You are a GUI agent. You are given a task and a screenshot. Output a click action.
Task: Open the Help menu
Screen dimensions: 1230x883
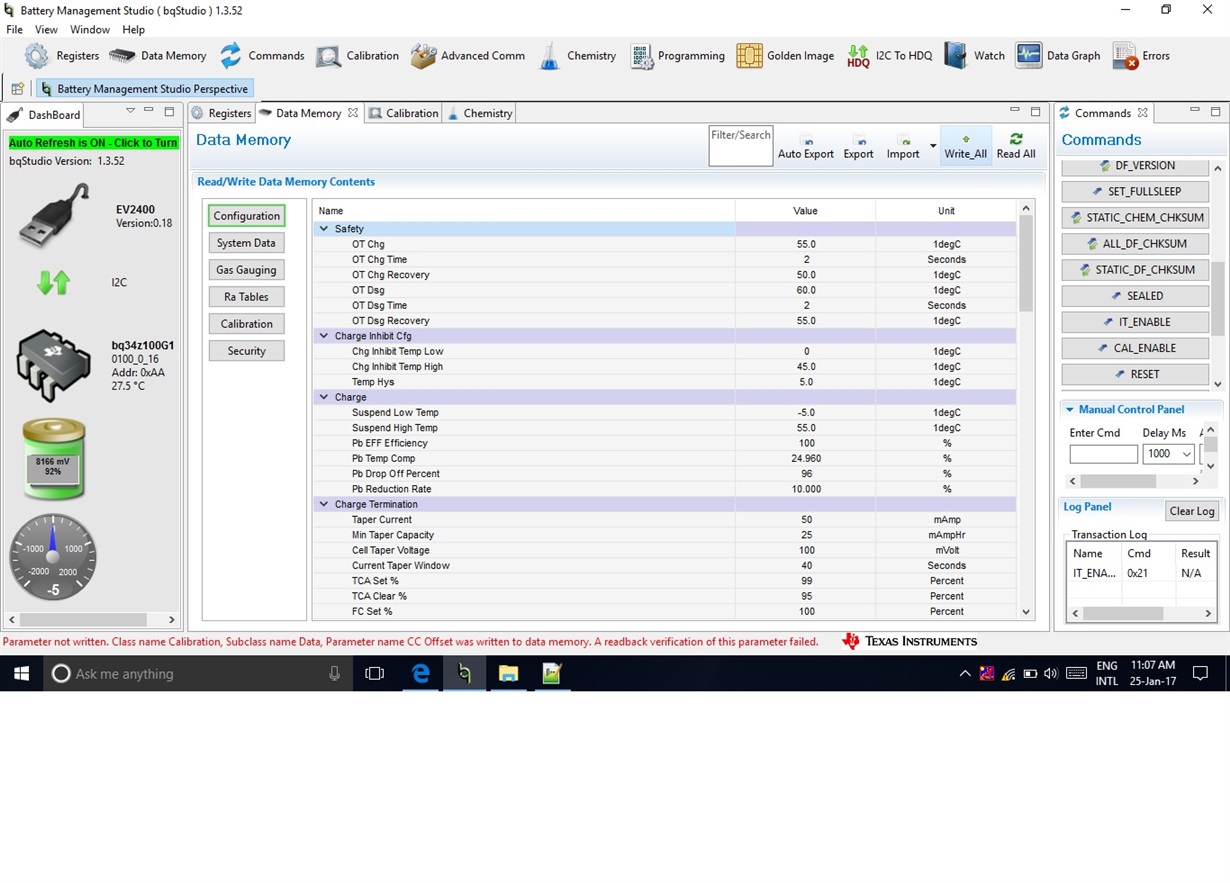click(x=133, y=30)
